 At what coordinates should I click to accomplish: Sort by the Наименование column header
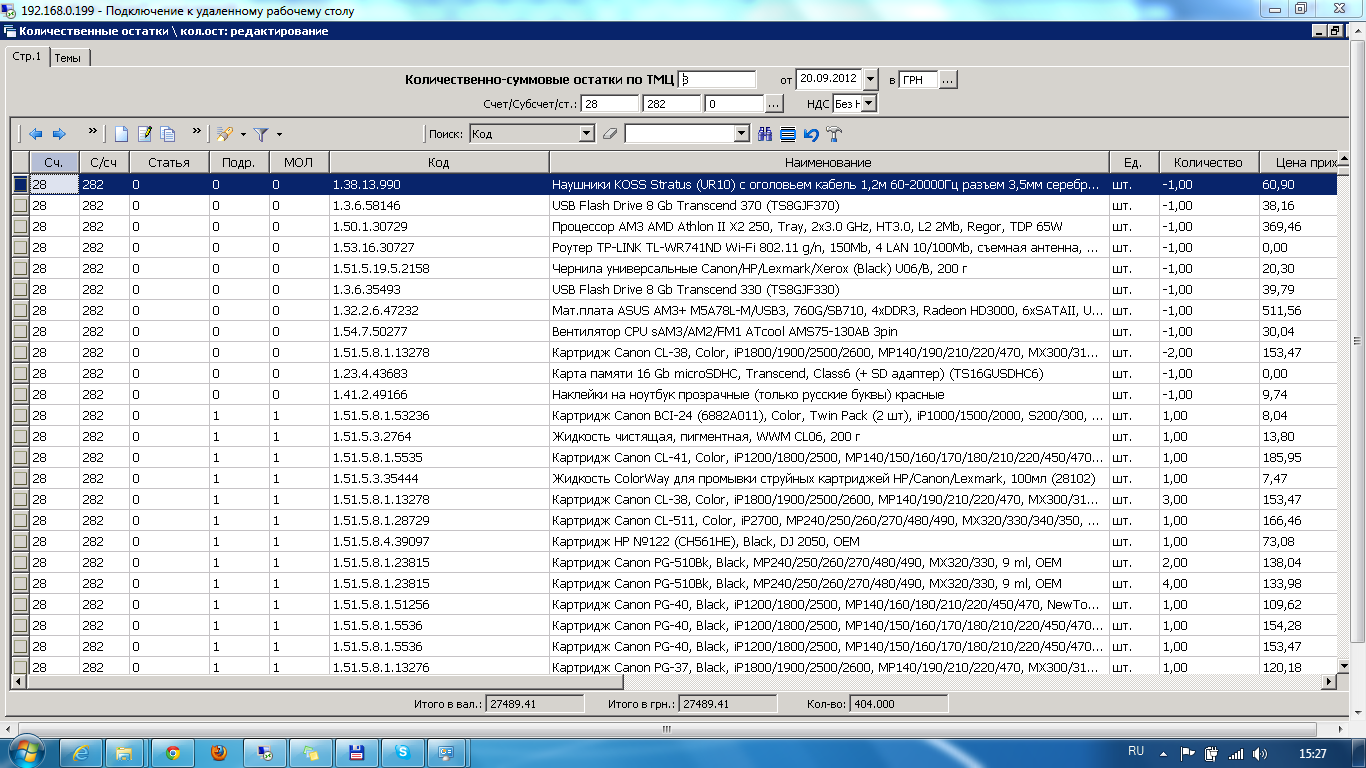pyautogui.click(x=828, y=162)
